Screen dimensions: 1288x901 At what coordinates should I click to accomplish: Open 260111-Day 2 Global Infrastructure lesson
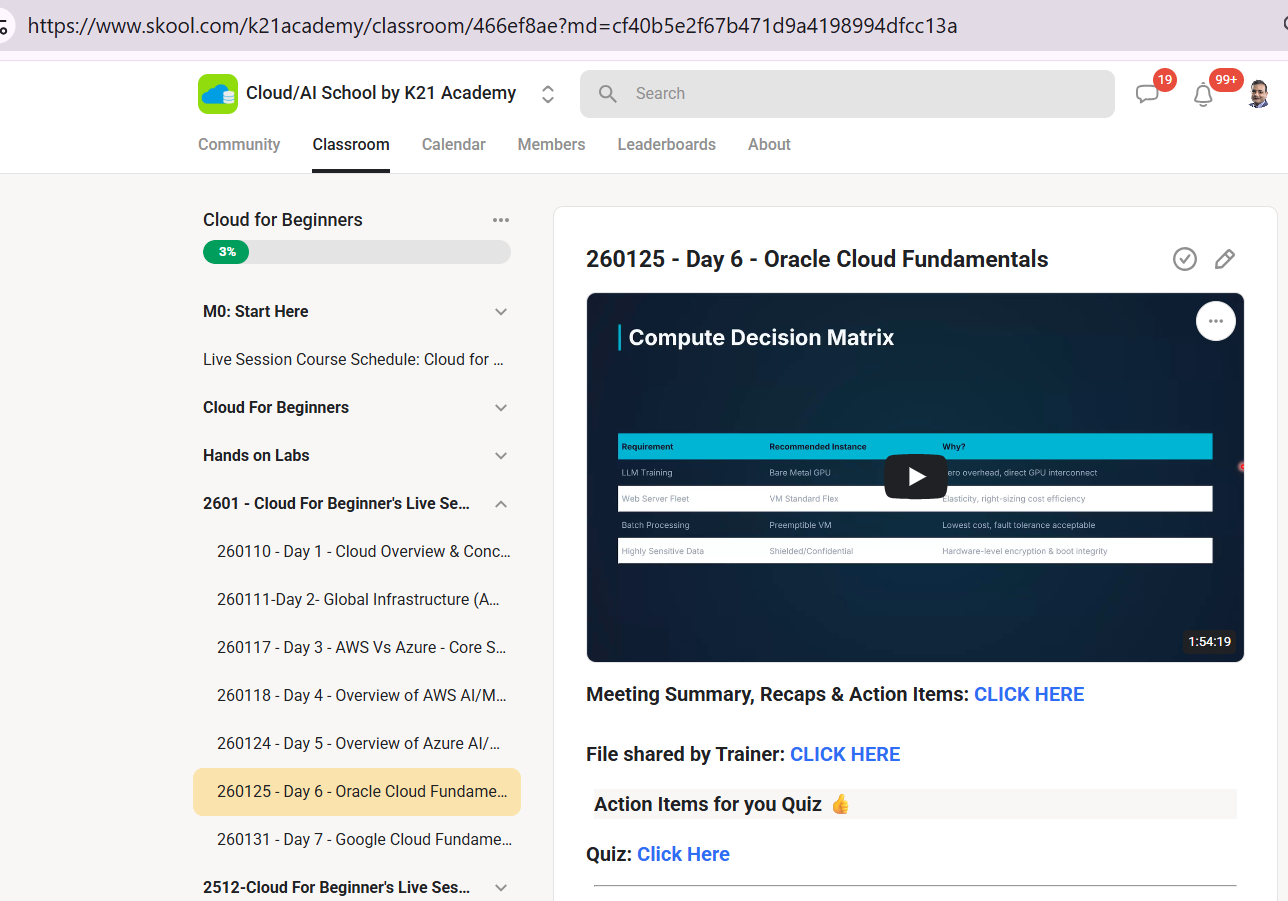[357, 600]
